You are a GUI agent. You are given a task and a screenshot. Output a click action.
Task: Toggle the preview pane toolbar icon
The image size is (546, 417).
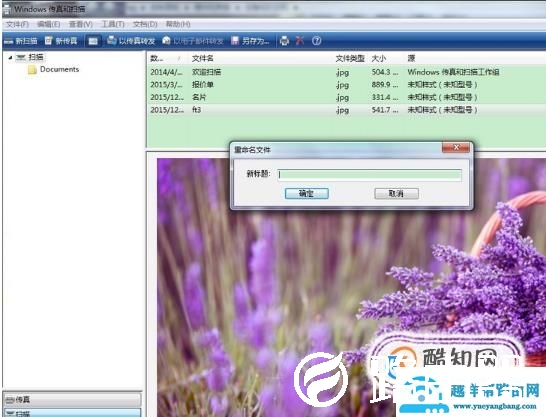[x=93, y=41]
